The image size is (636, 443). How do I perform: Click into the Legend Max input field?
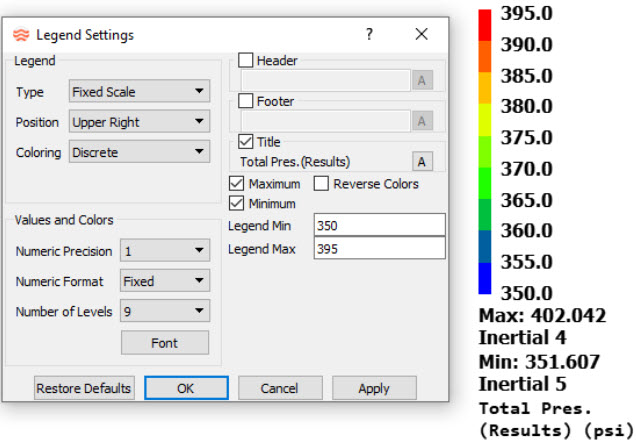(x=379, y=249)
